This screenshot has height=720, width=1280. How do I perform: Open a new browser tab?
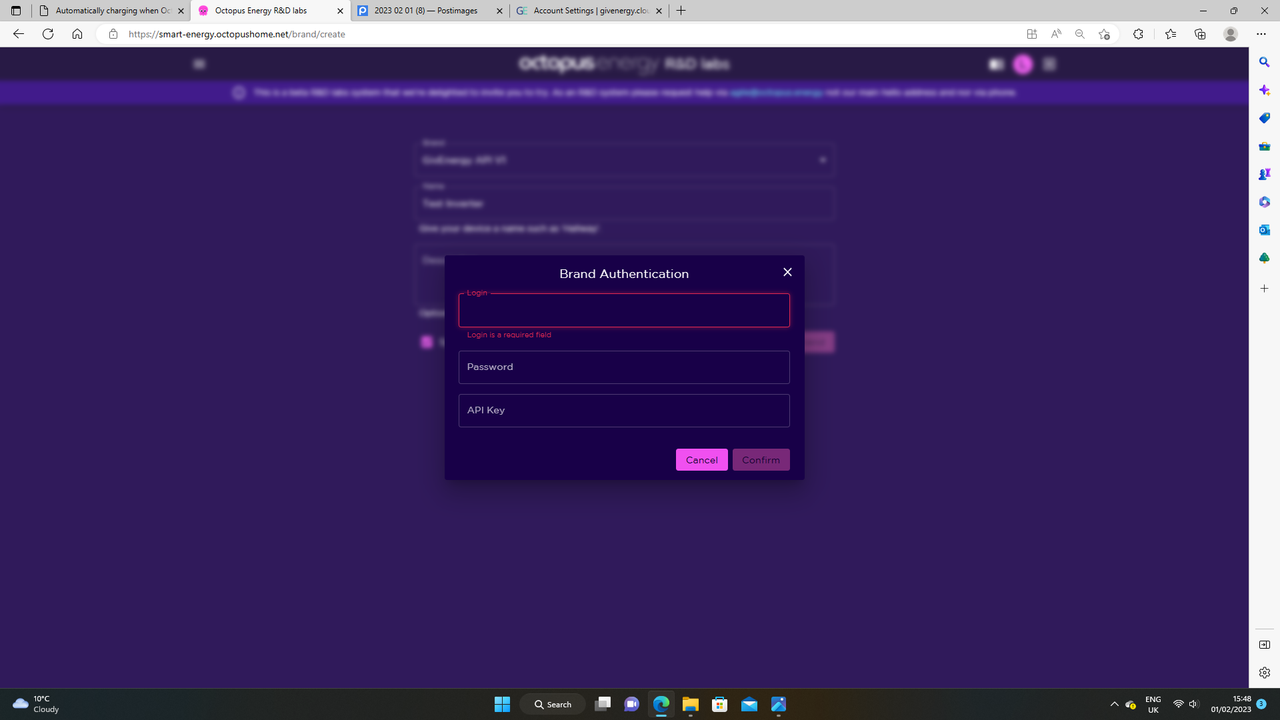pos(681,10)
